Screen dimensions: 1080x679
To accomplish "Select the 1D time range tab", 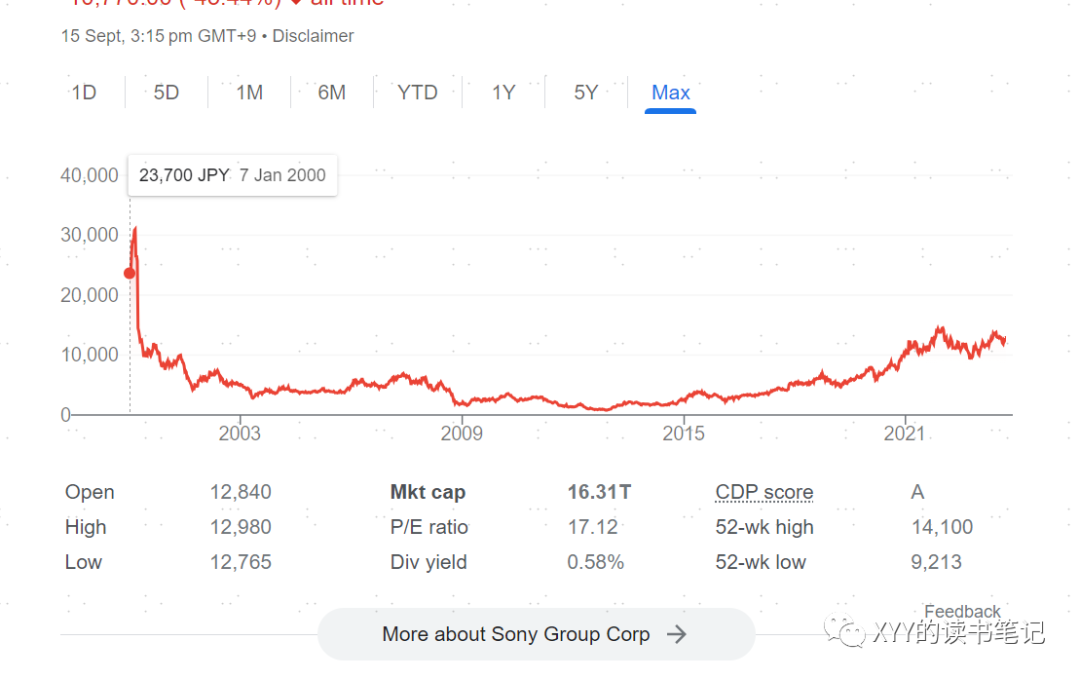I will click(x=84, y=93).
